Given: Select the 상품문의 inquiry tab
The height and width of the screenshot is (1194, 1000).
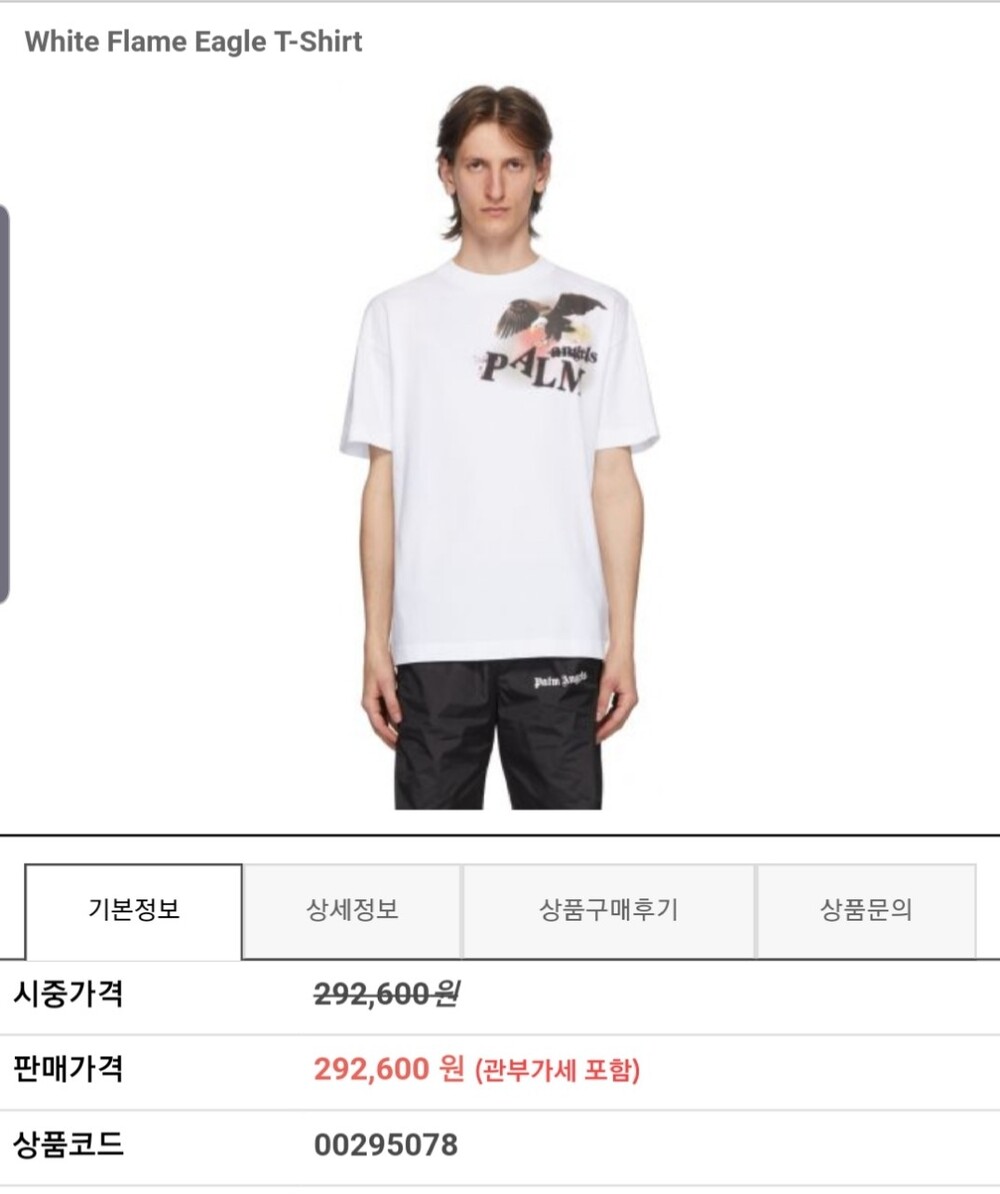Looking at the screenshot, I should (866, 910).
